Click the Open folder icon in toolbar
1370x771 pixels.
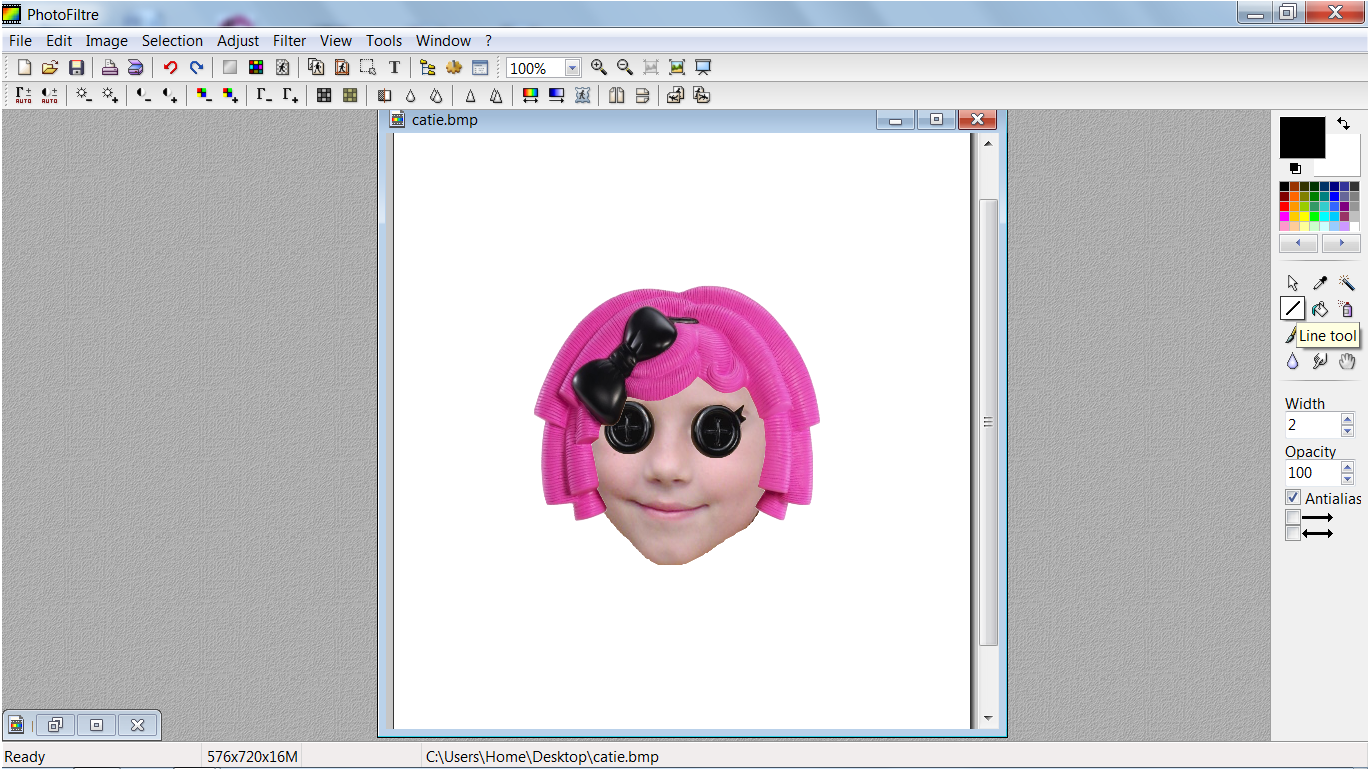click(x=50, y=68)
